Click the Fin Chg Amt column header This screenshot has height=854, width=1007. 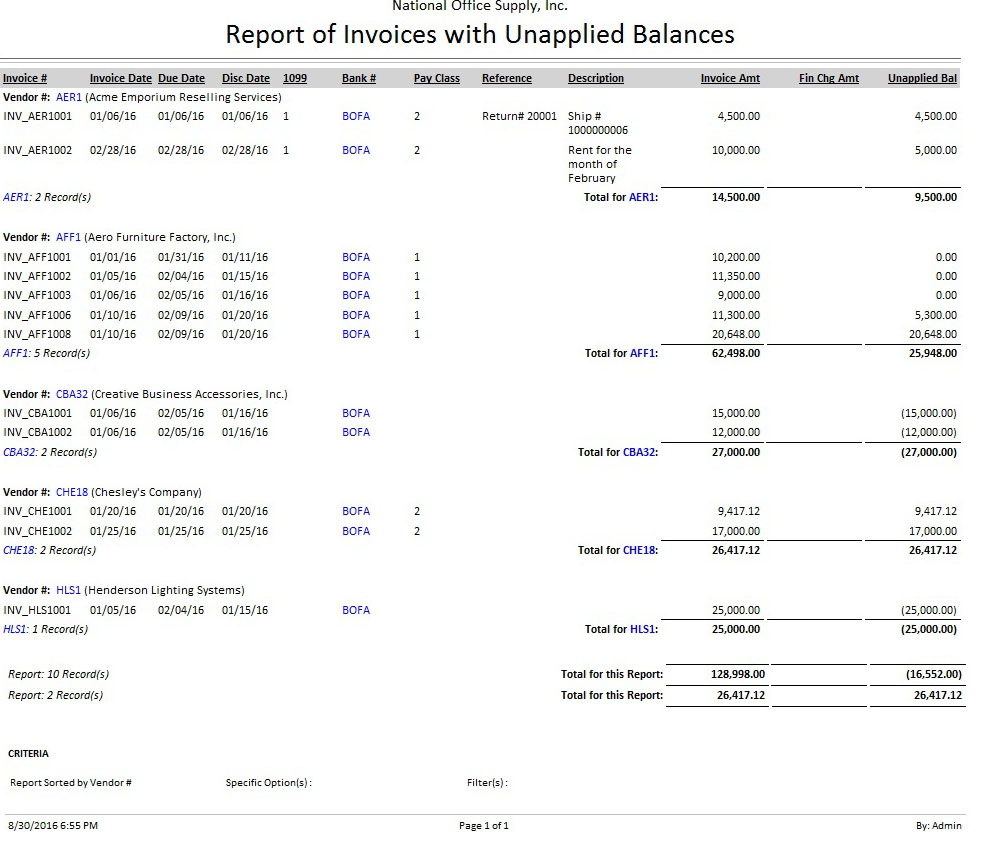point(829,79)
